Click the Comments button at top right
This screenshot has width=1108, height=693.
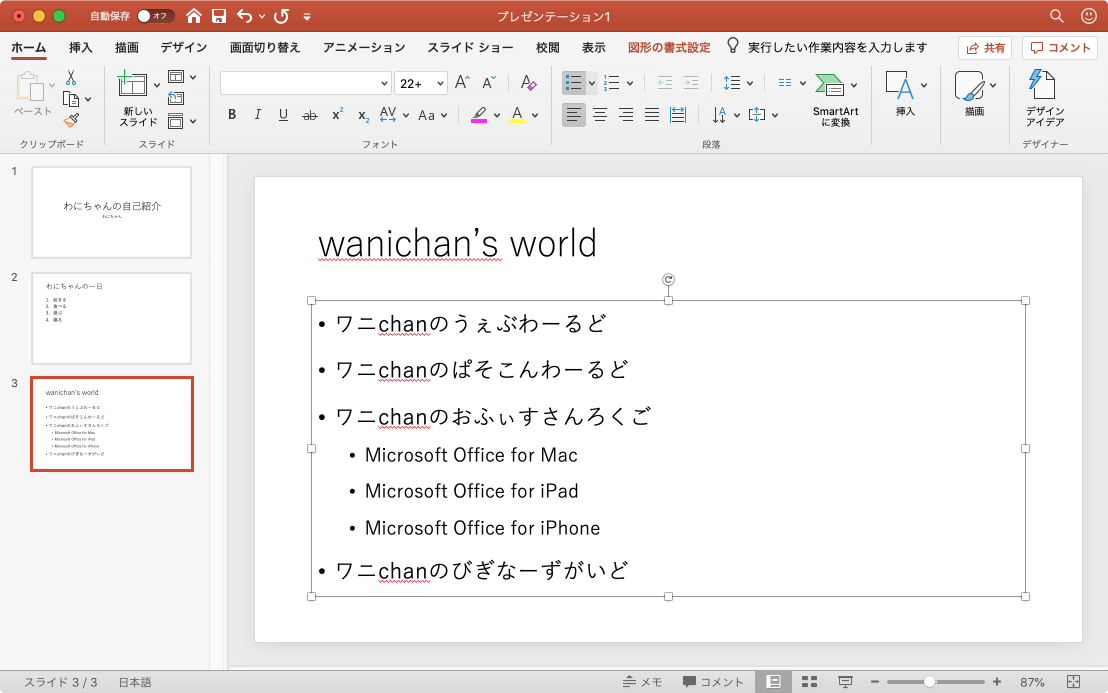[1059, 47]
